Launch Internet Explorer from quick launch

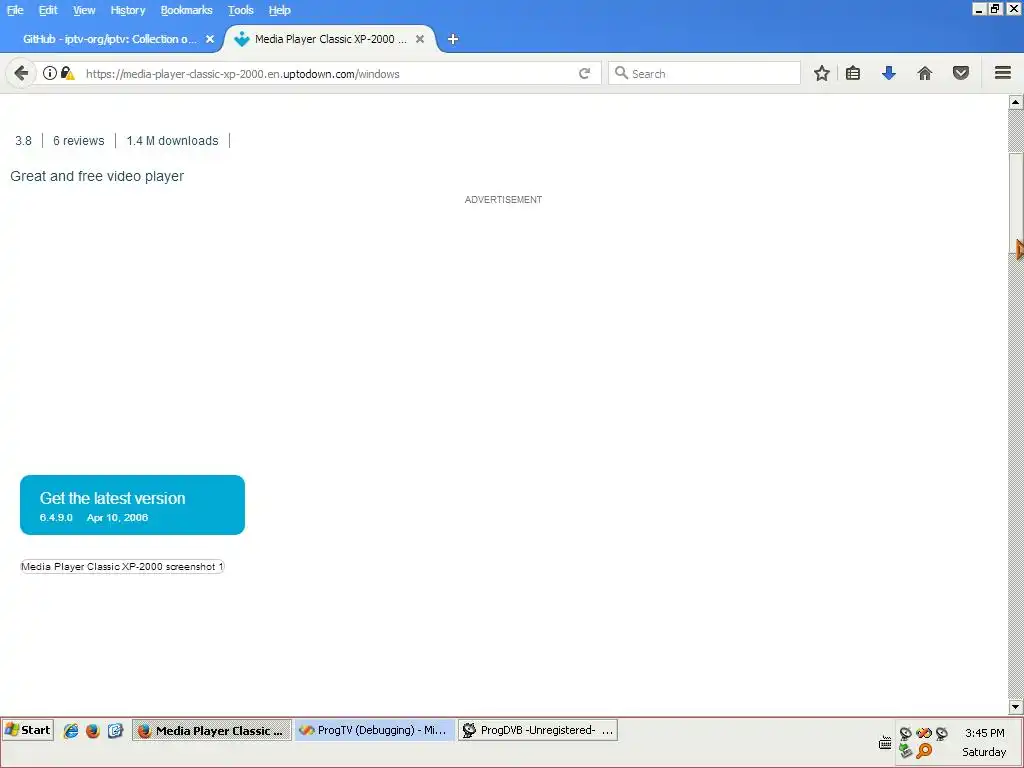(71, 731)
